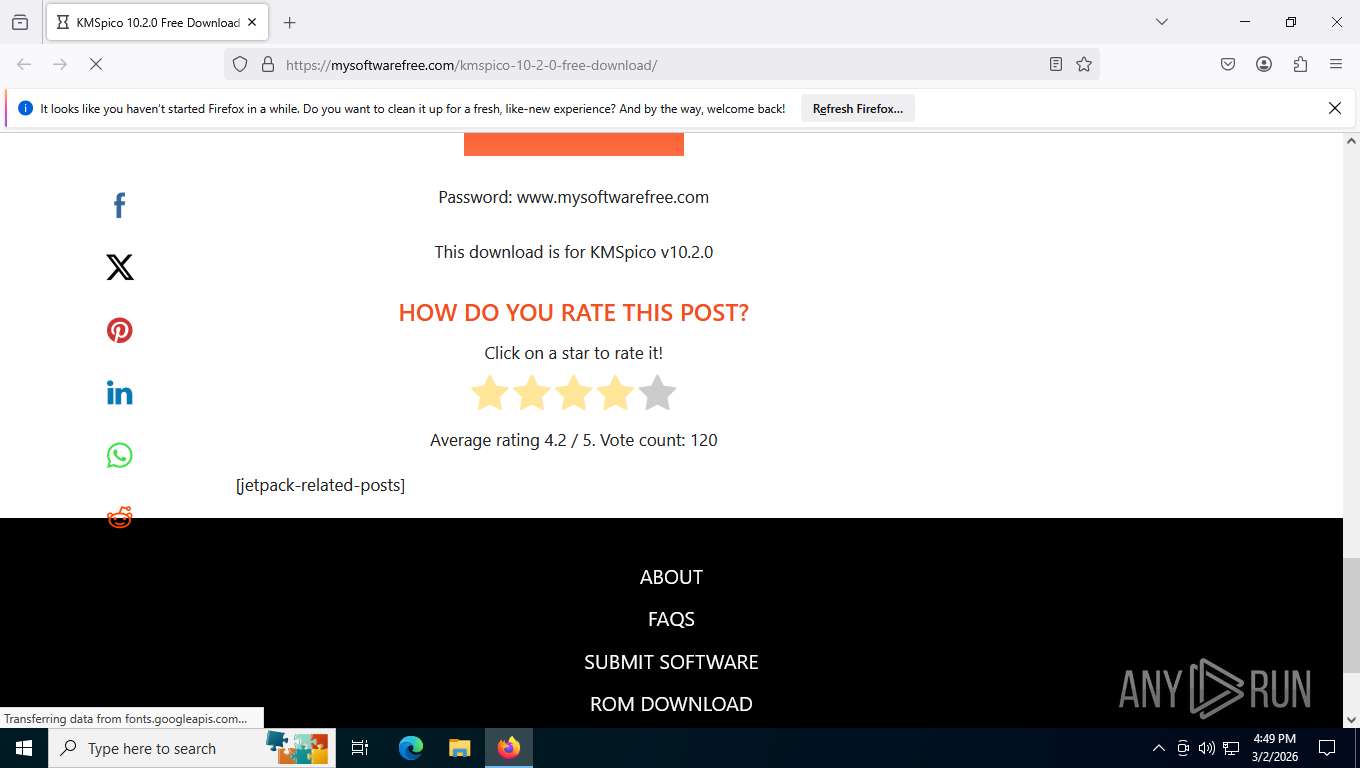Image resolution: width=1360 pixels, height=768 pixels.
Task: Open Firefox View recent browsing
Action: 20,22
